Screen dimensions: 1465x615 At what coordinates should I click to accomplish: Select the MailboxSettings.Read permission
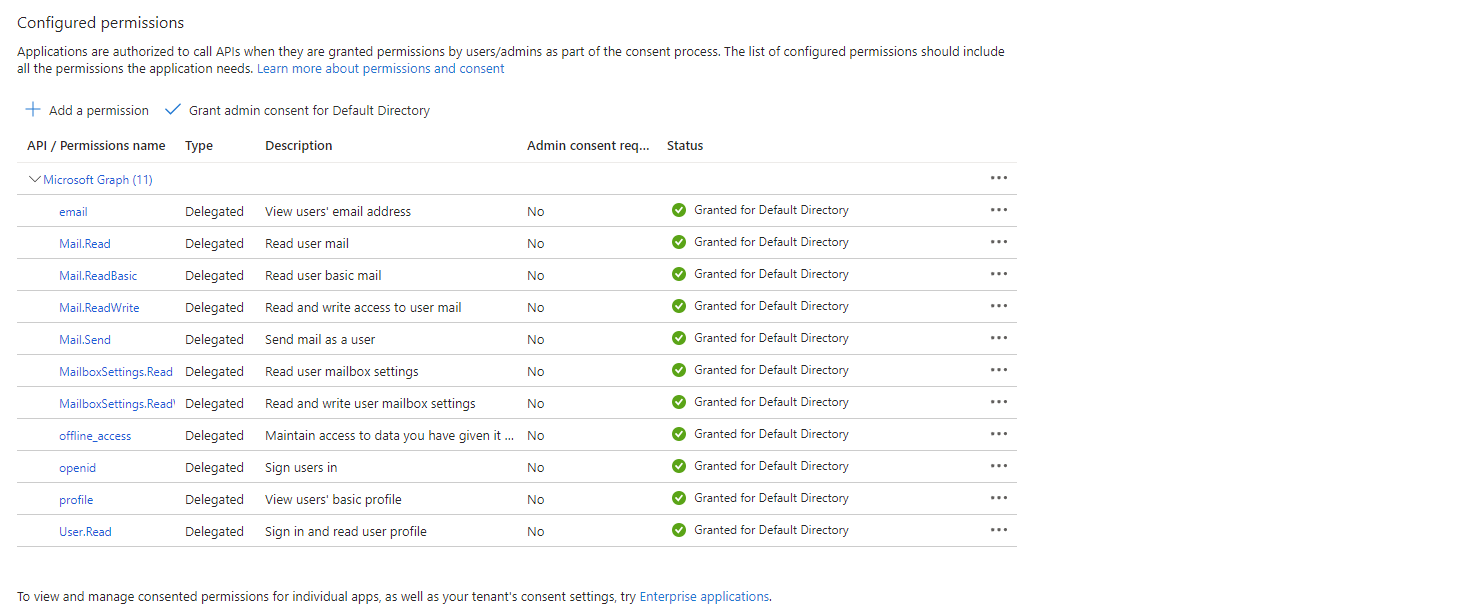click(x=115, y=372)
